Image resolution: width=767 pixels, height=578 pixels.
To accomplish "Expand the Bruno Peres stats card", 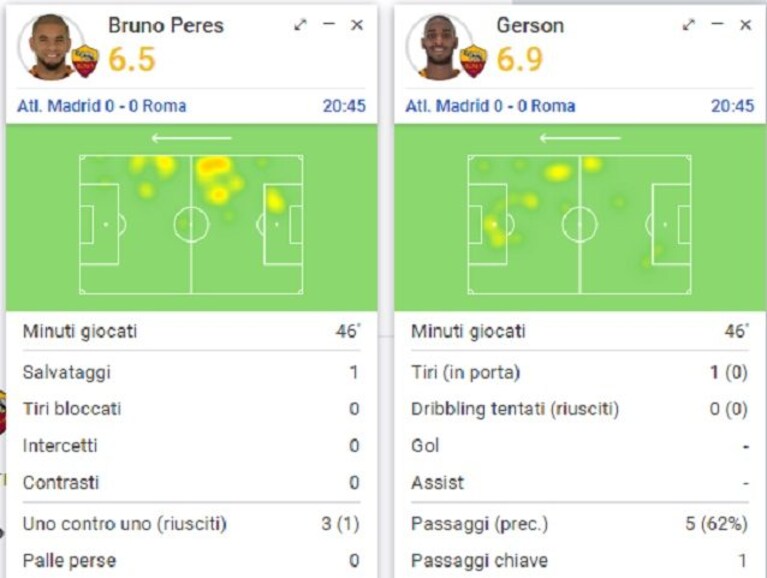I will pyautogui.click(x=300, y=24).
